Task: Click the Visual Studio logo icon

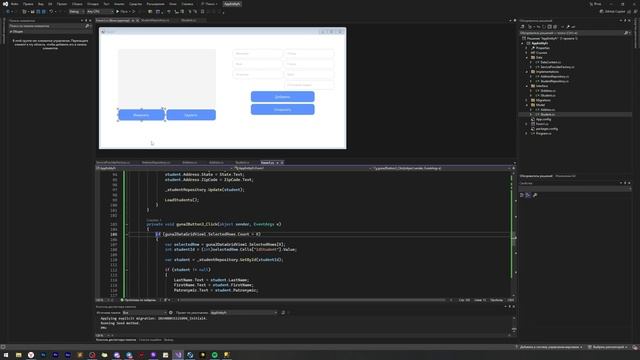Action: point(5,4)
